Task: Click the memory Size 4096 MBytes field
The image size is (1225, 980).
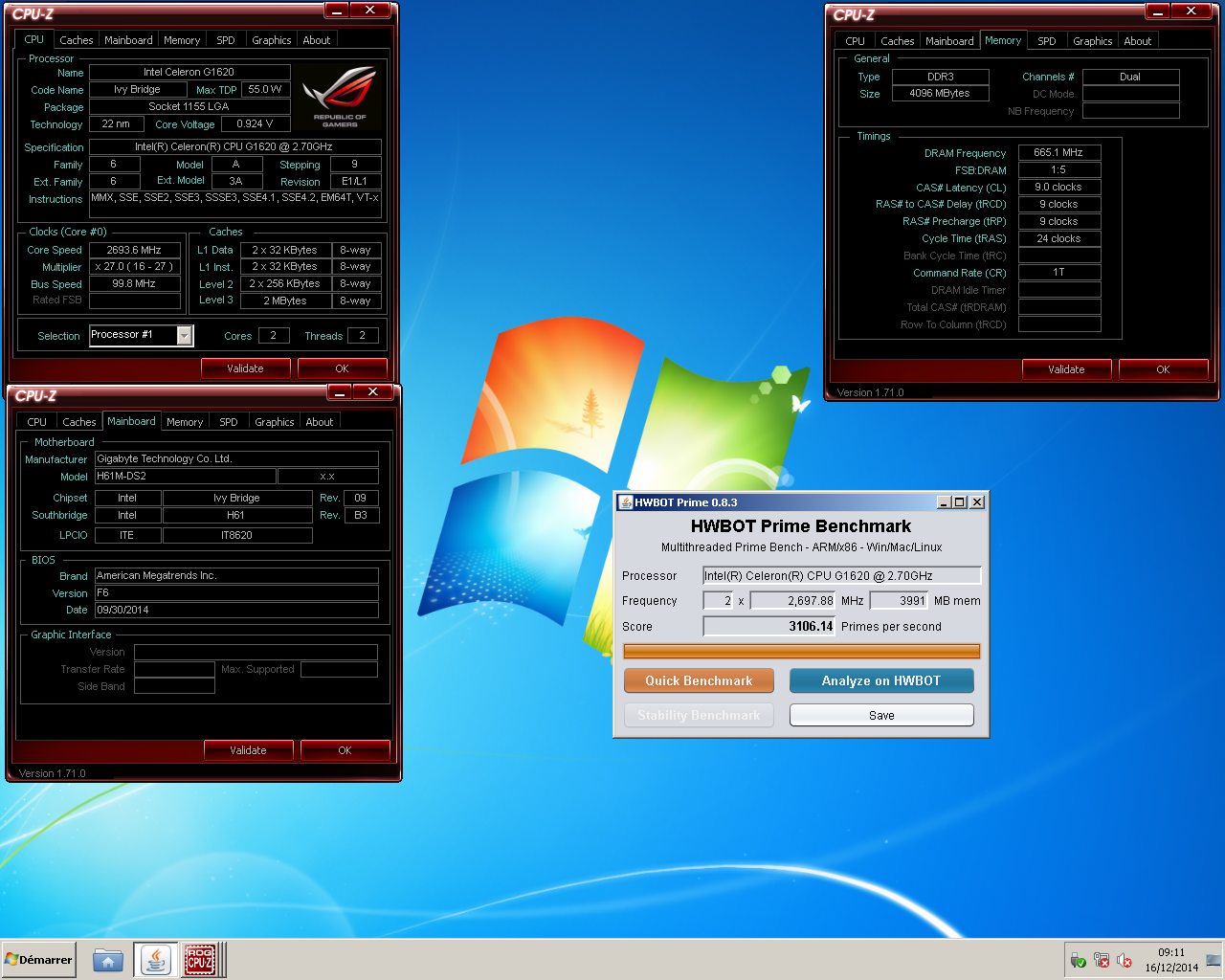Action: [941, 93]
